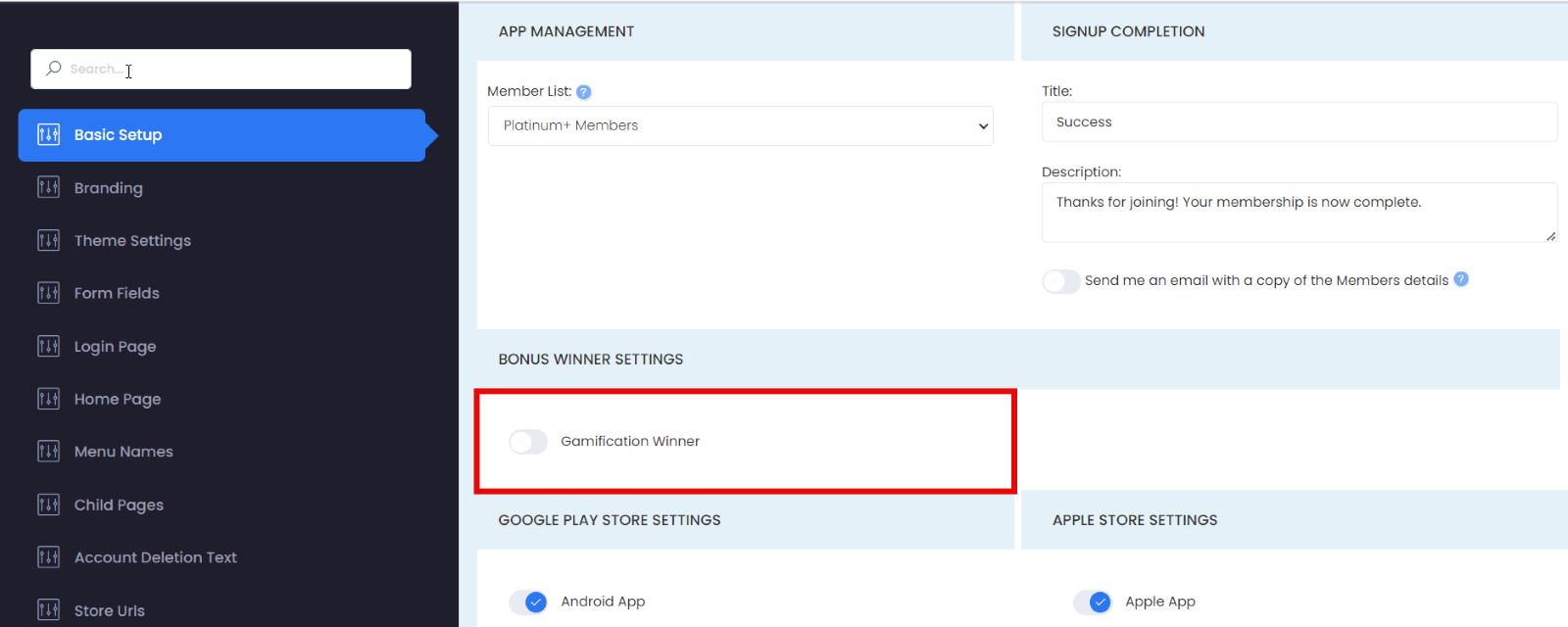Image resolution: width=1568 pixels, height=627 pixels.
Task: Click the sidebar Search field
Action: tap(221, 69)
